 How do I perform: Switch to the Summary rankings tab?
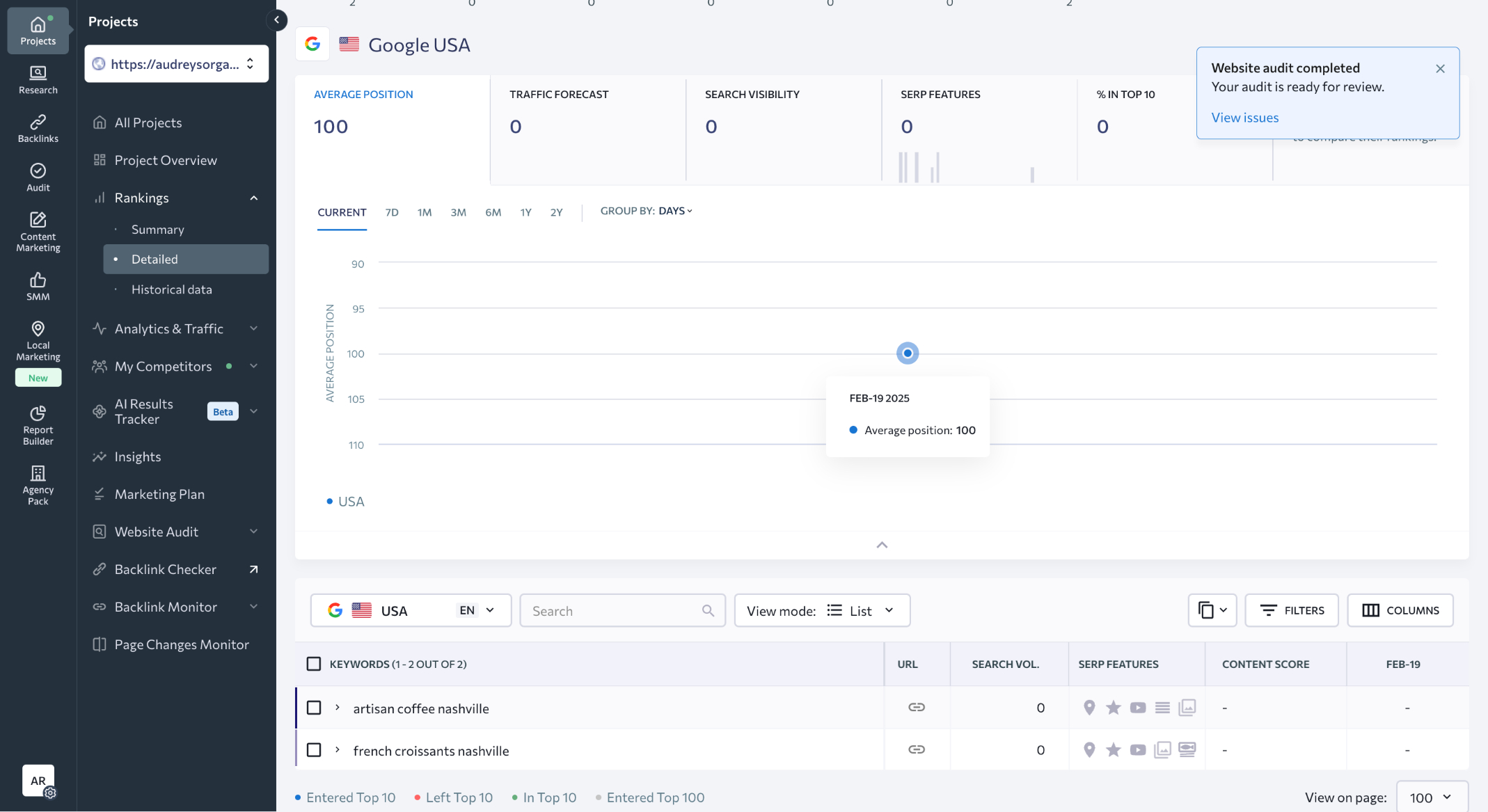point(157,229)
